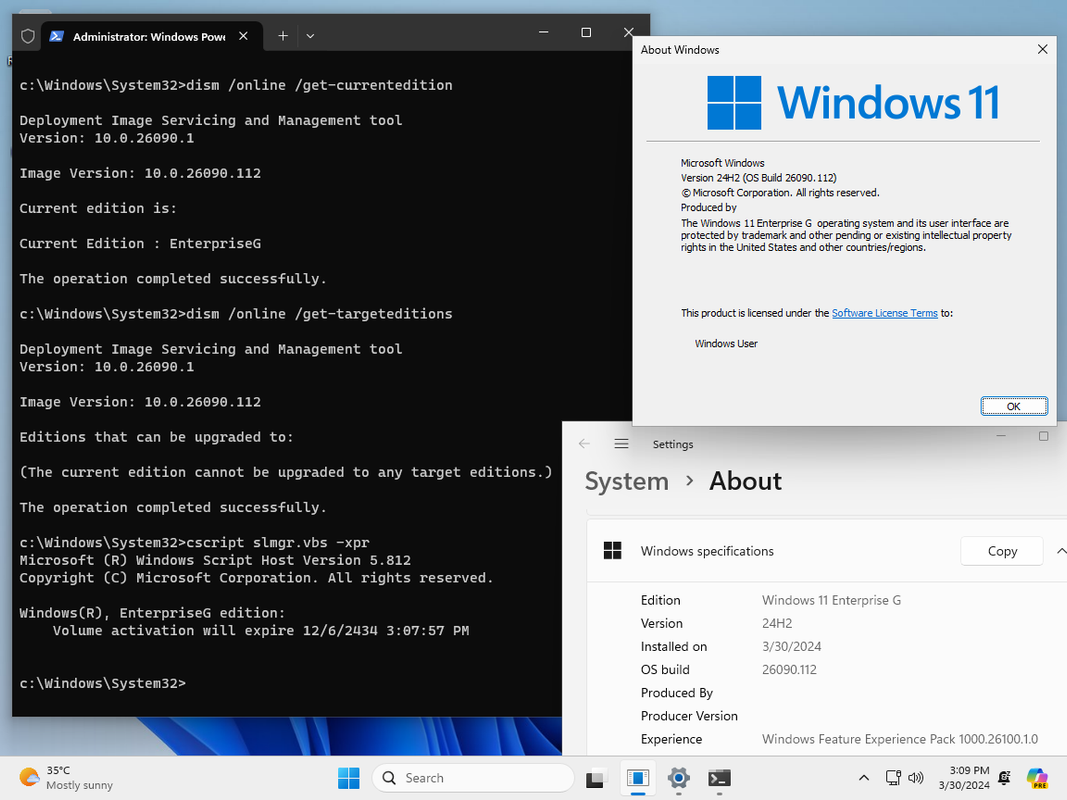The height and width of the screenshot is (800, 1067).
Task: Click the Windows 11 logo in About dialog
Action: pos(853,103)
